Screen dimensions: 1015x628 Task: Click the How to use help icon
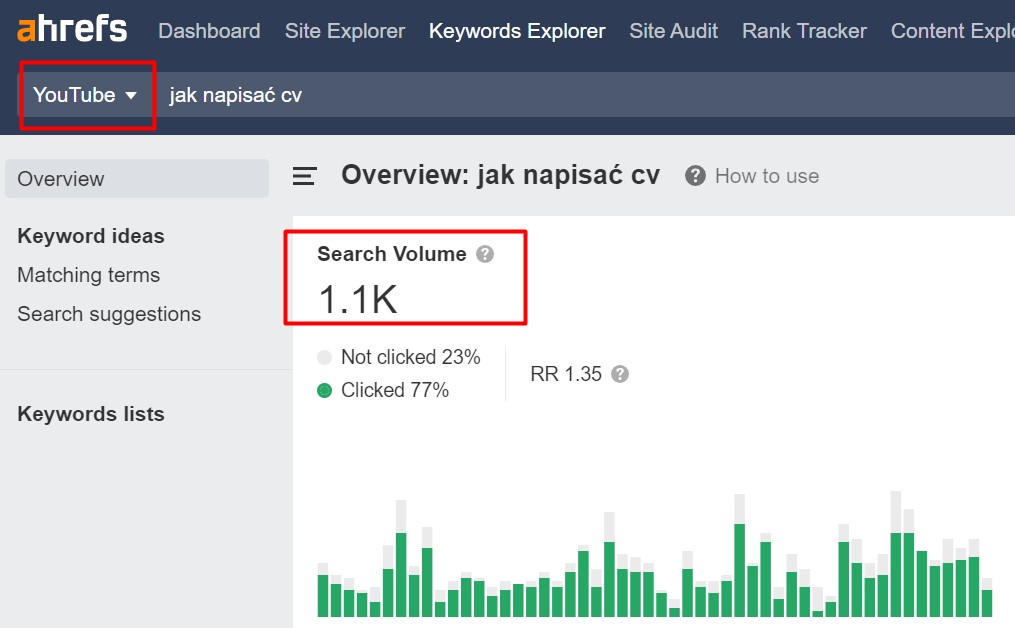point(695,176)
